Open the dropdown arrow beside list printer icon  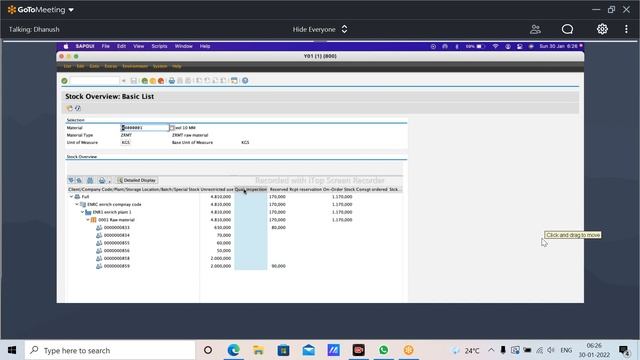[x=109, y=181]
